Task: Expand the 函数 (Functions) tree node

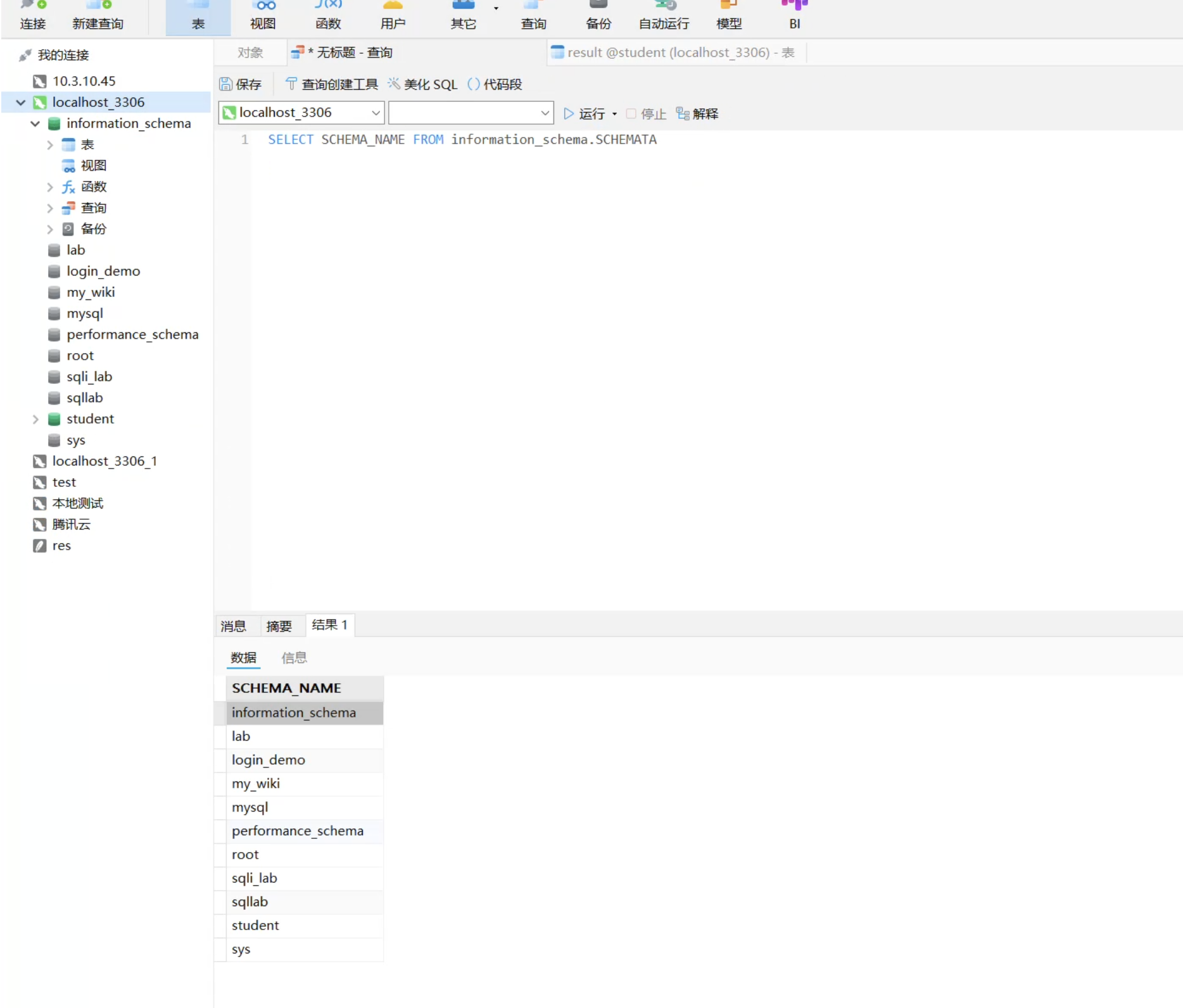Action: [x=50, y=187]
